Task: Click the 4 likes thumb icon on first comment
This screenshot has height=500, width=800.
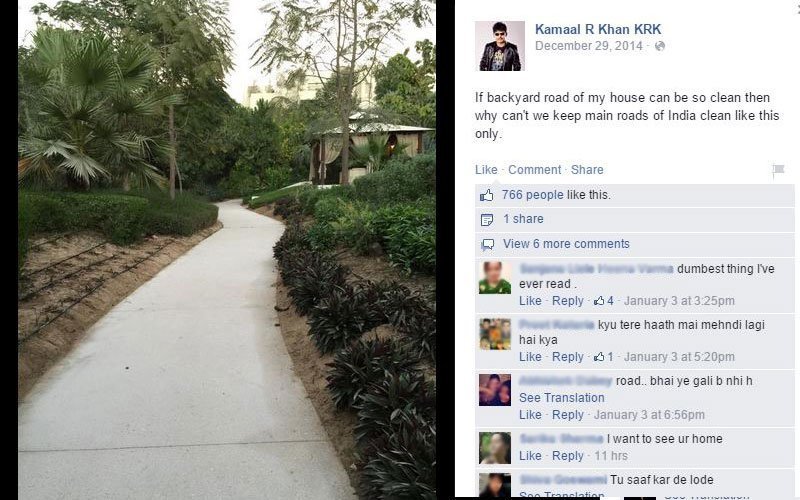Action: point(599,301)
